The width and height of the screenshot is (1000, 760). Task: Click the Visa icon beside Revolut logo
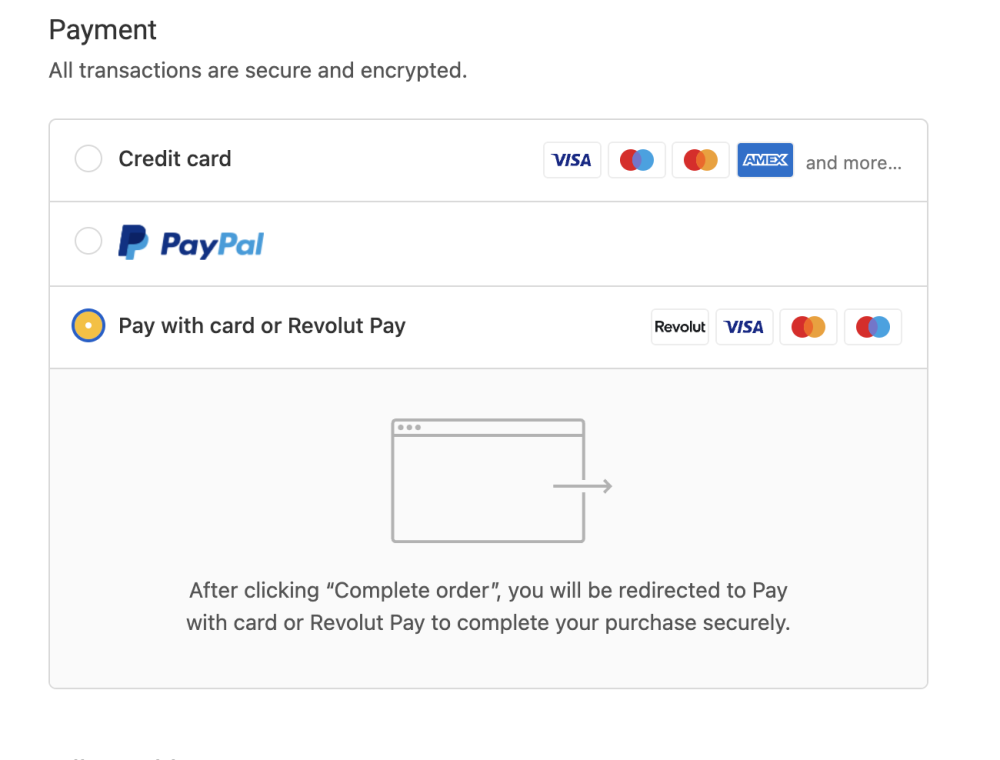pyautogui.click(x=744, y=327)
